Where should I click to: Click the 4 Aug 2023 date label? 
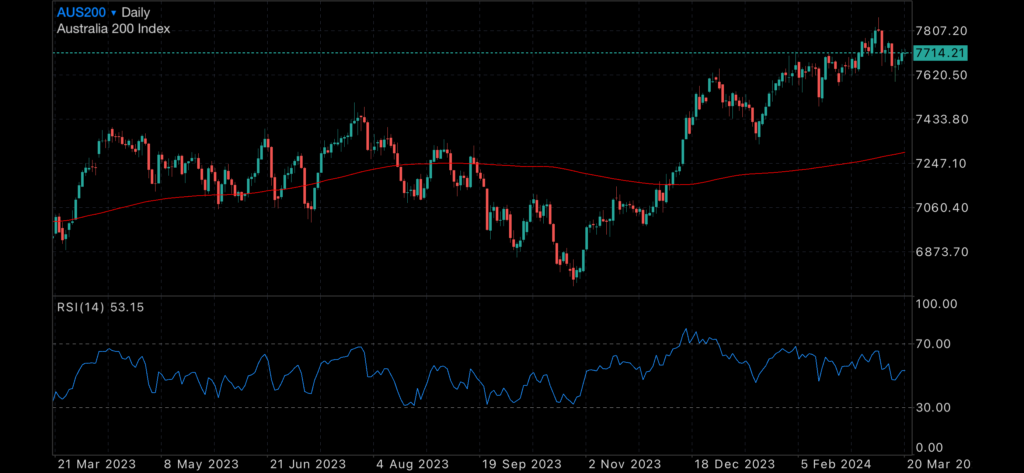pos(411,464)
